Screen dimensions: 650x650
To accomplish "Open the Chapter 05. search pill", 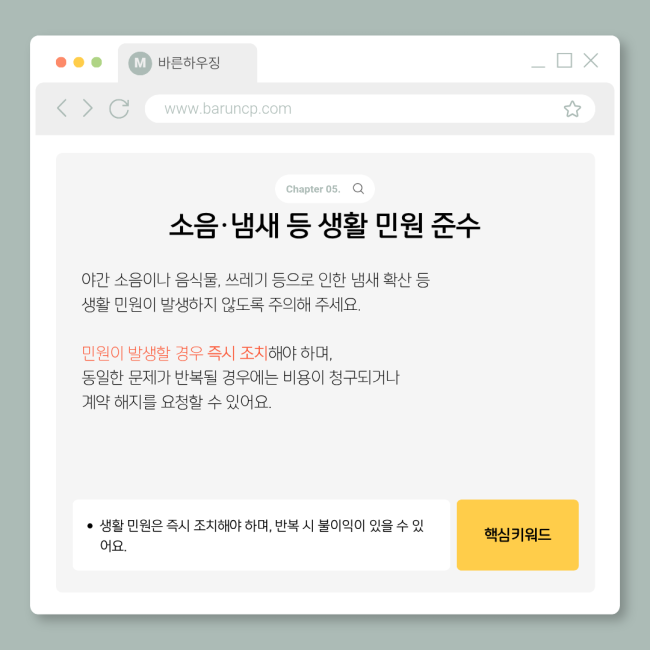I will [x=325, y=189].
